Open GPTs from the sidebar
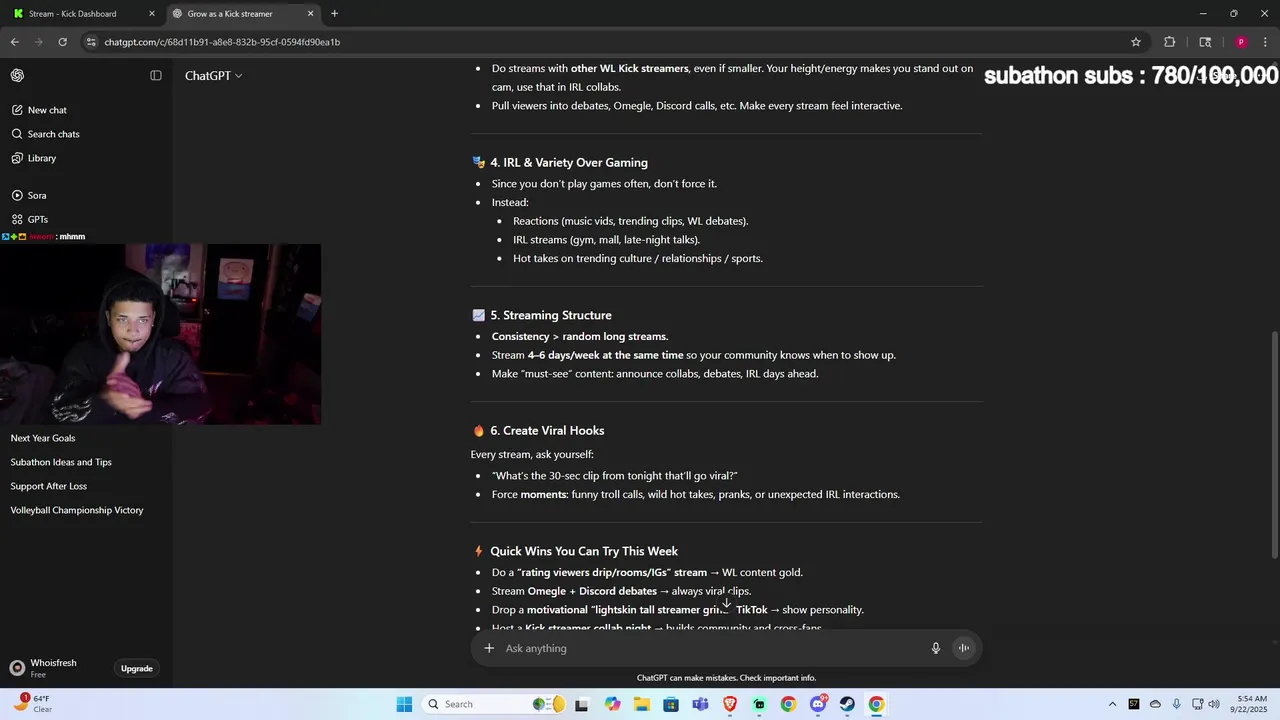The image size is (1280, 720). pyautogui.click(x=30, y=219)
